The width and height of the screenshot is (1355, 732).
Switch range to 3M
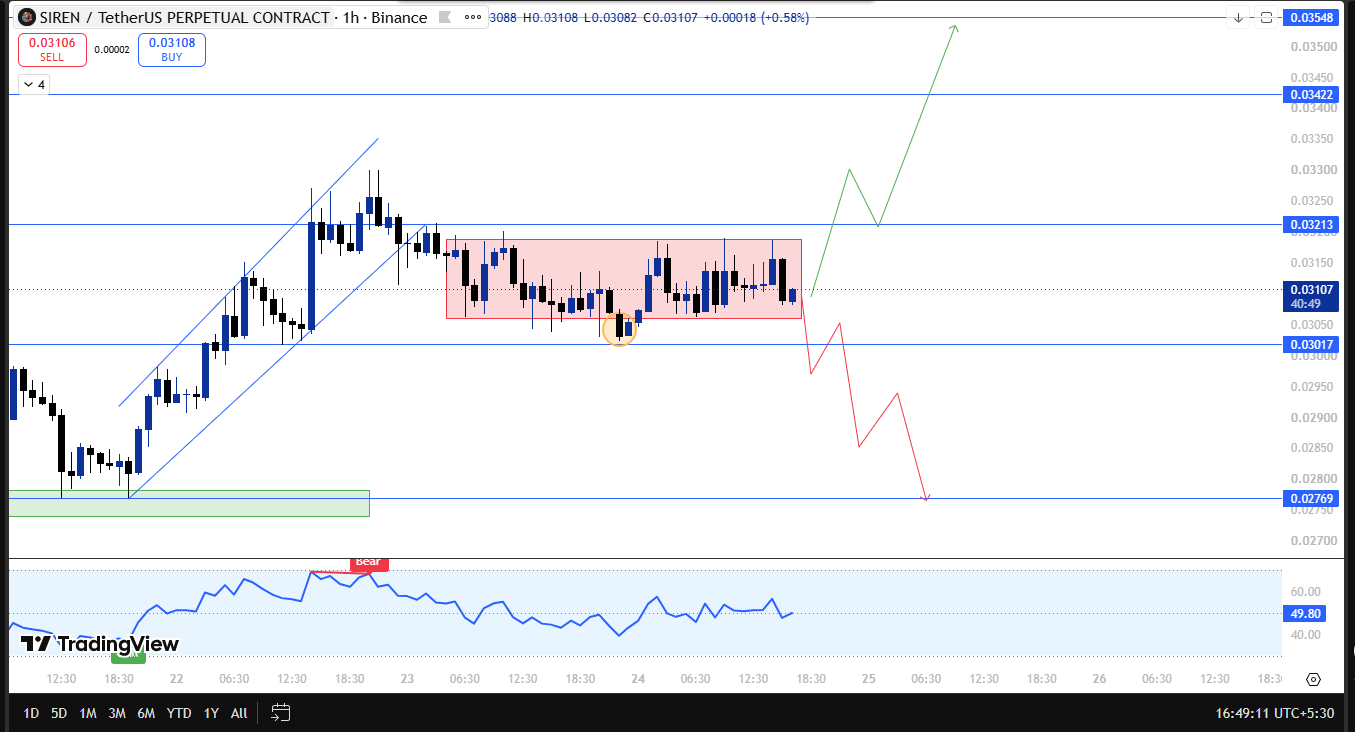[x=117, y=713]
